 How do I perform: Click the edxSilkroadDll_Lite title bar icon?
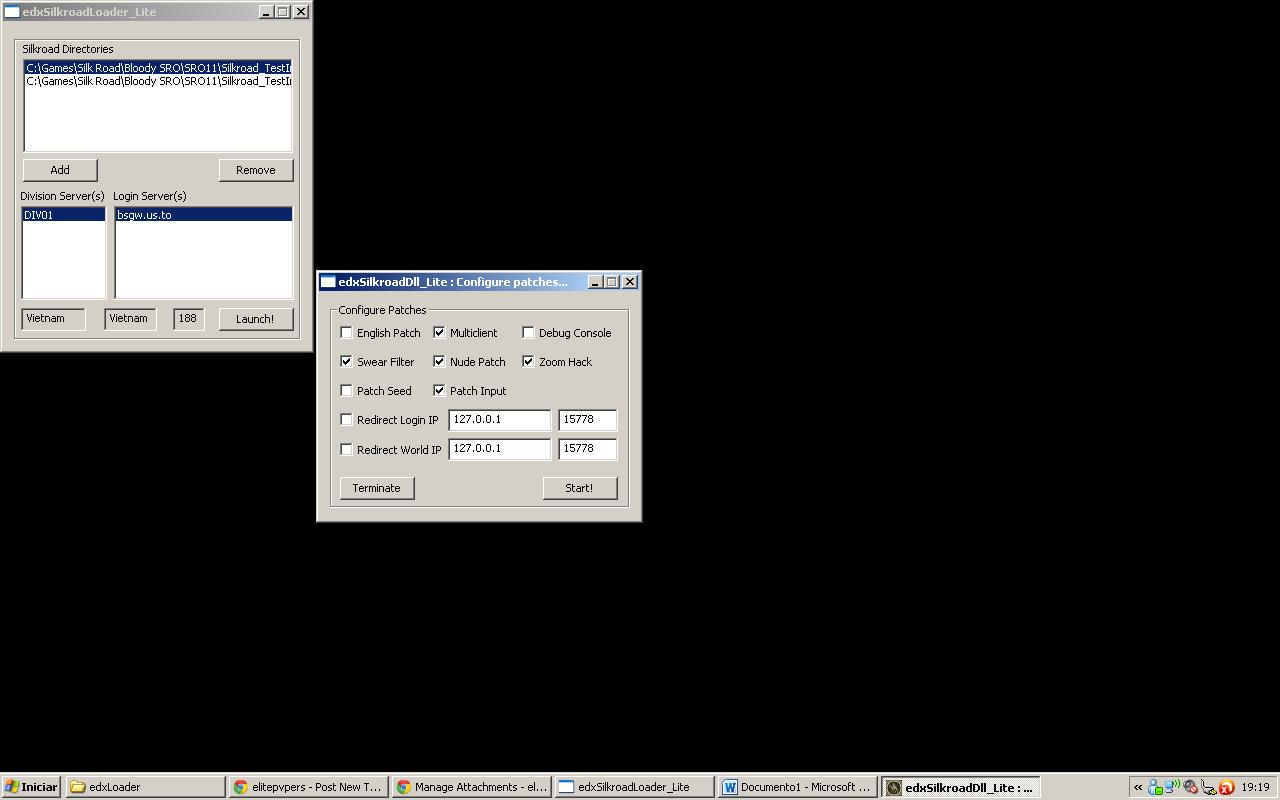pos(328,282)
